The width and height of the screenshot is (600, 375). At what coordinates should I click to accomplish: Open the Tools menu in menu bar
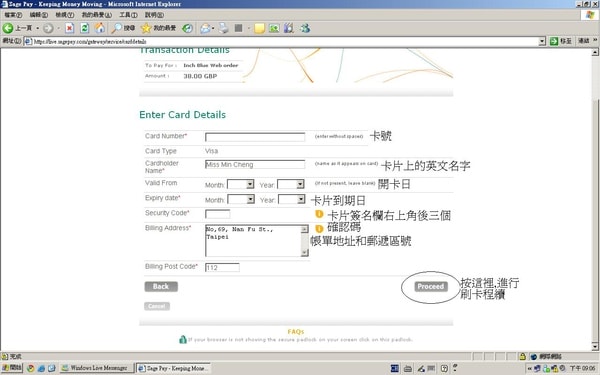pos(128,15)
